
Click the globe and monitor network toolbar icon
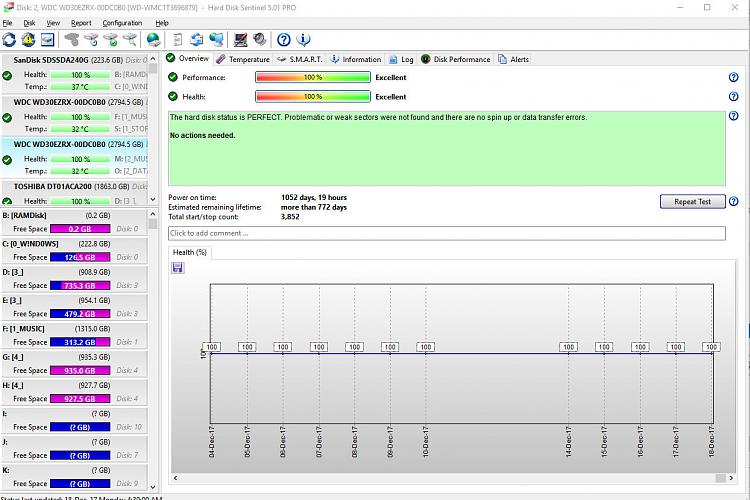click(x=216, y=40)
